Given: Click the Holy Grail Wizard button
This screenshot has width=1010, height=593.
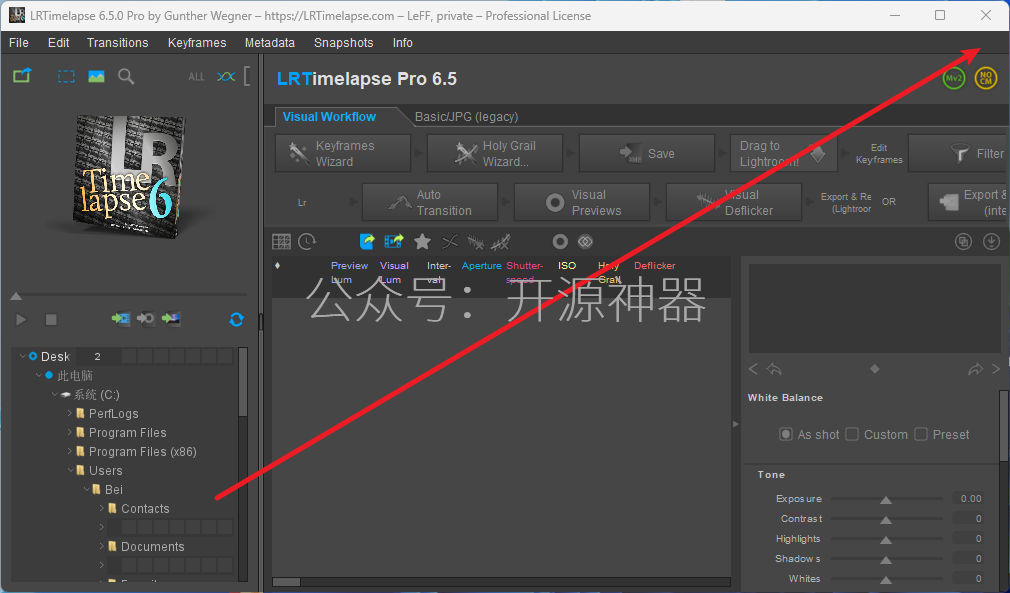Looking at the screenshot, I should tap(495, 153).
